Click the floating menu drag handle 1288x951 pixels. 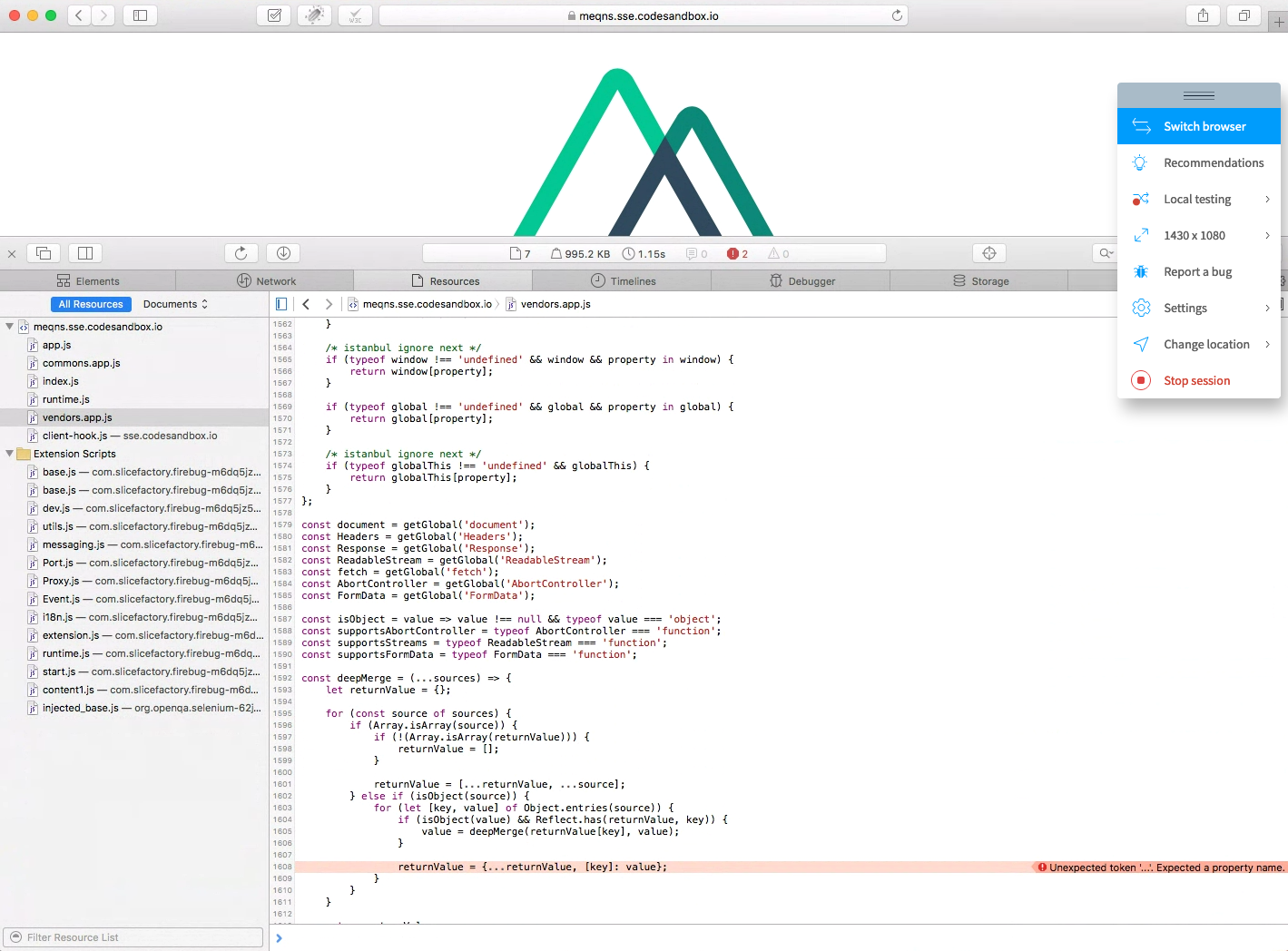click(1199, 95)
